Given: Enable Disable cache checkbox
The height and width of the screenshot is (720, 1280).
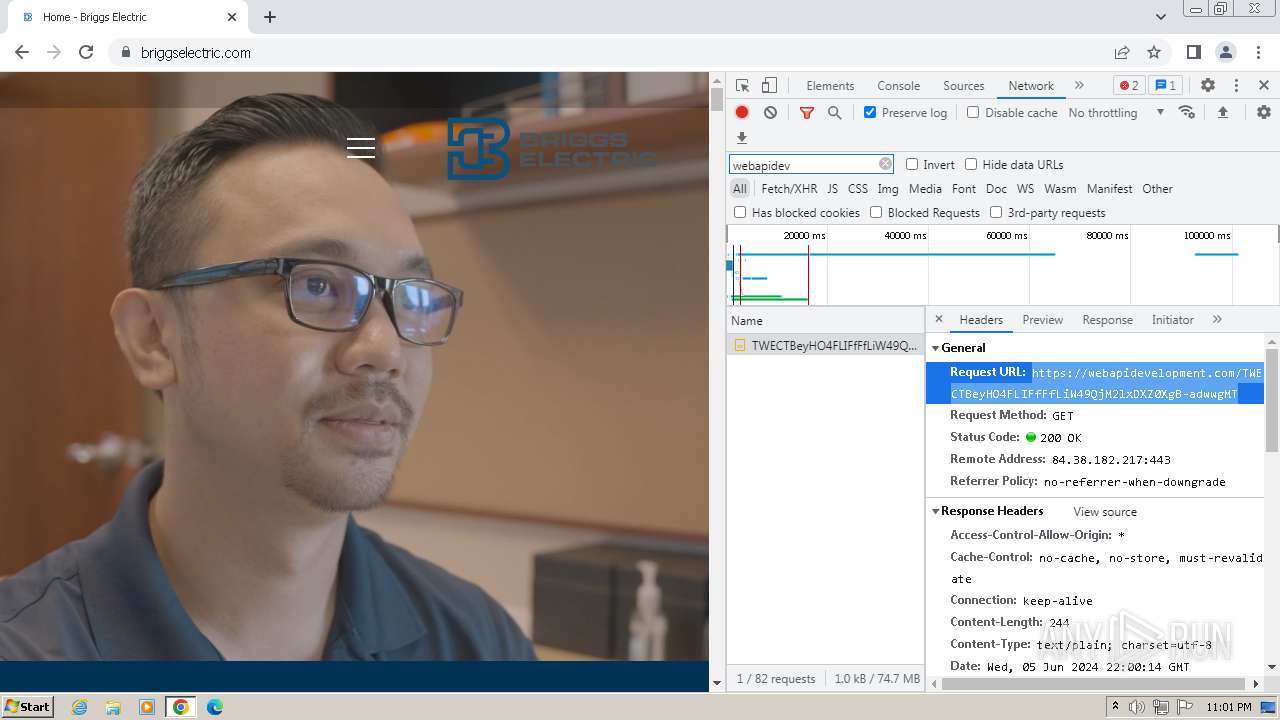Looking at the screenshot, I should click(x=973, y=112).
